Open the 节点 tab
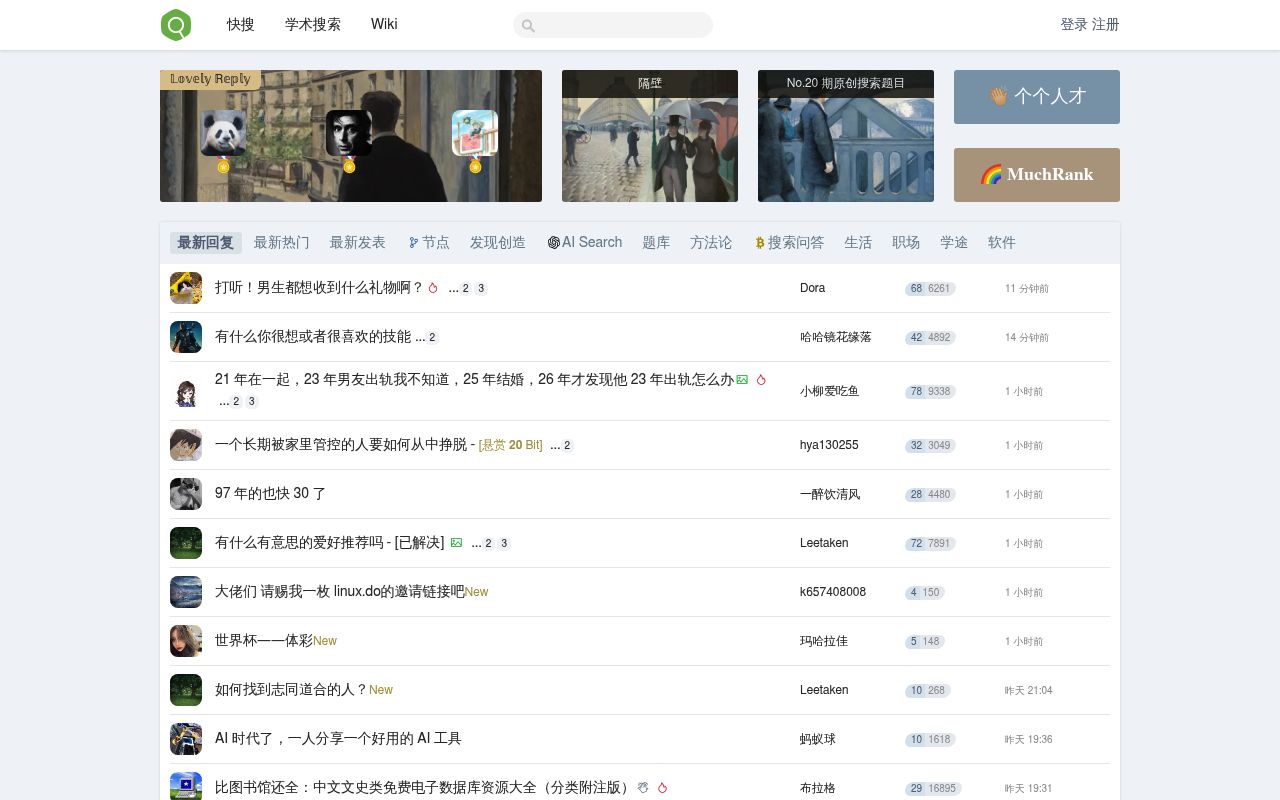The width and height of the screenshot is (1280, 800). (x=430, y=243)
